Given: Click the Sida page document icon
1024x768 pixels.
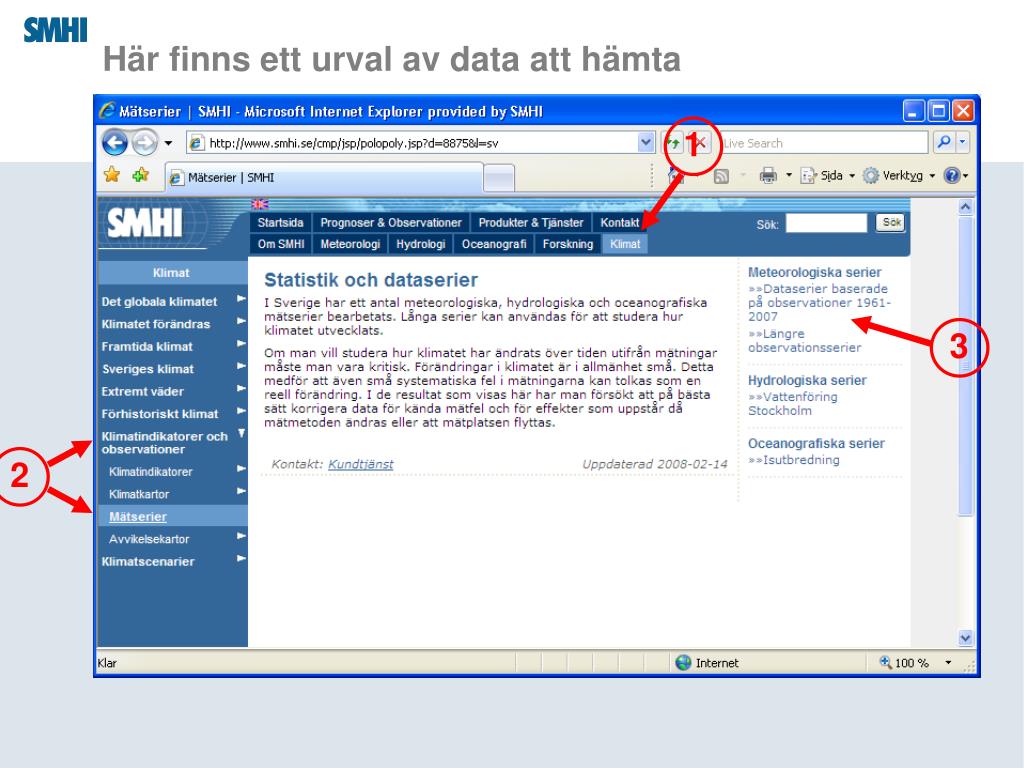Looking at the screenshot, I should coord(808,176).
